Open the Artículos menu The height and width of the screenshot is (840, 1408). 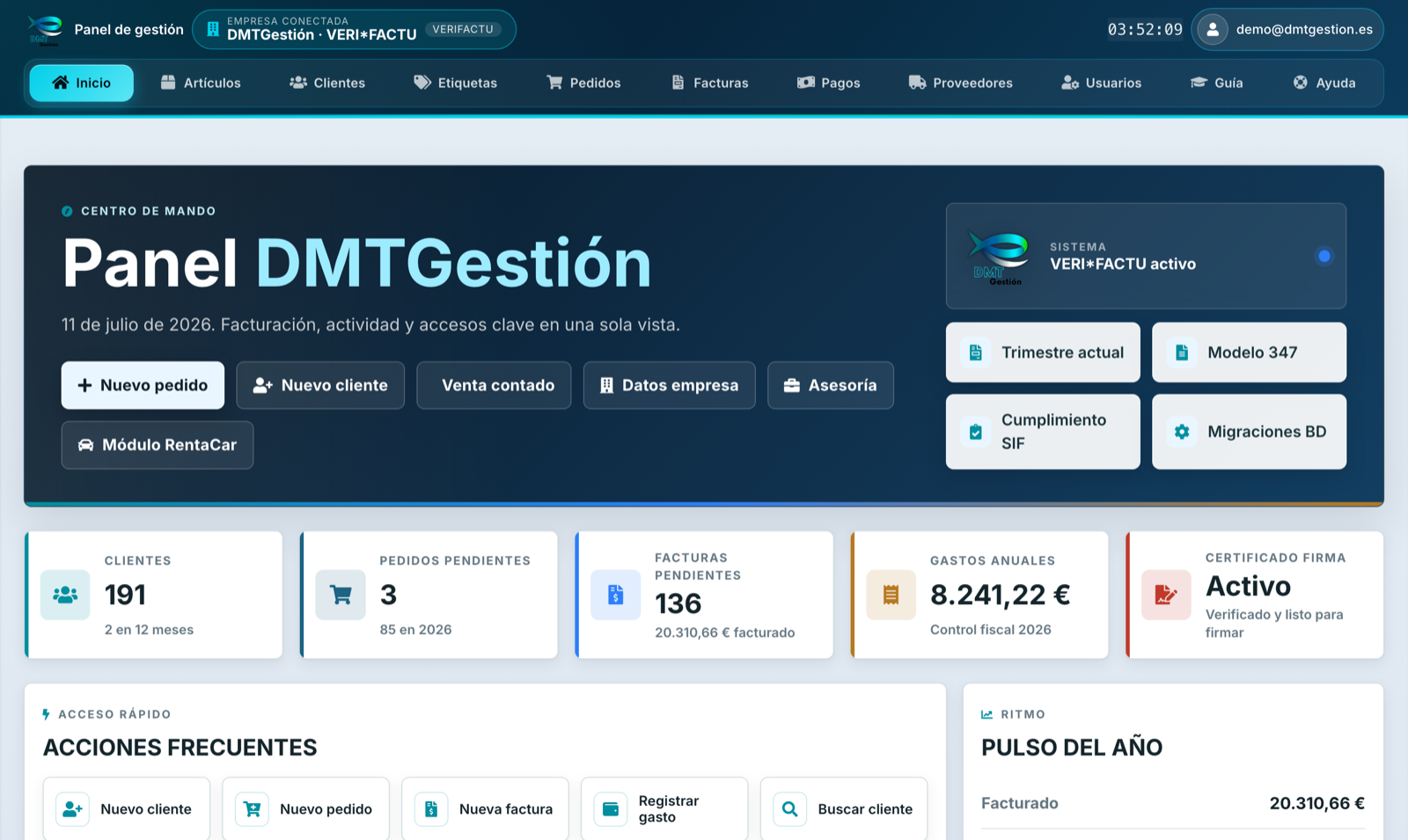(201, 83)
